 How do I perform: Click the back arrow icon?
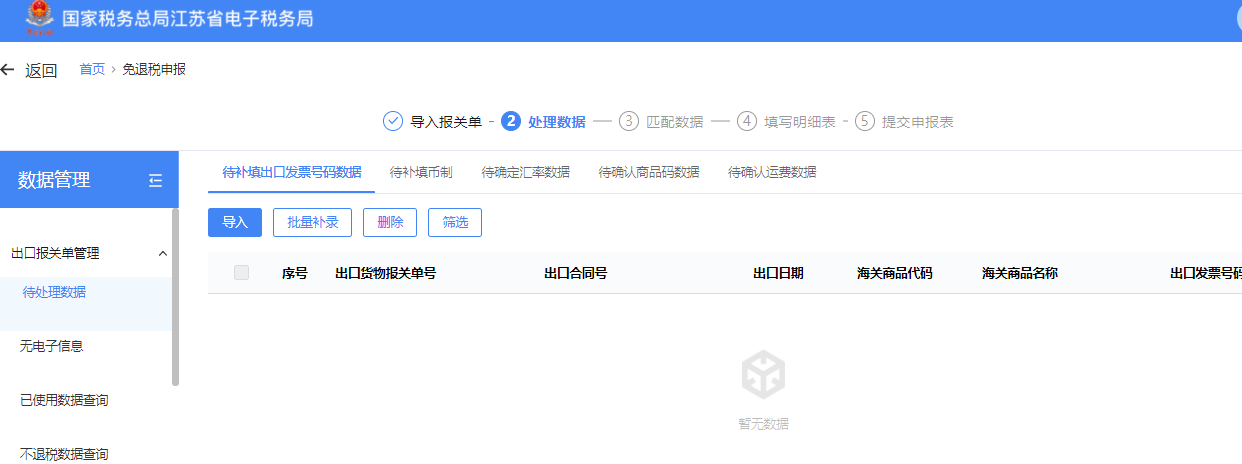(8, 70)
